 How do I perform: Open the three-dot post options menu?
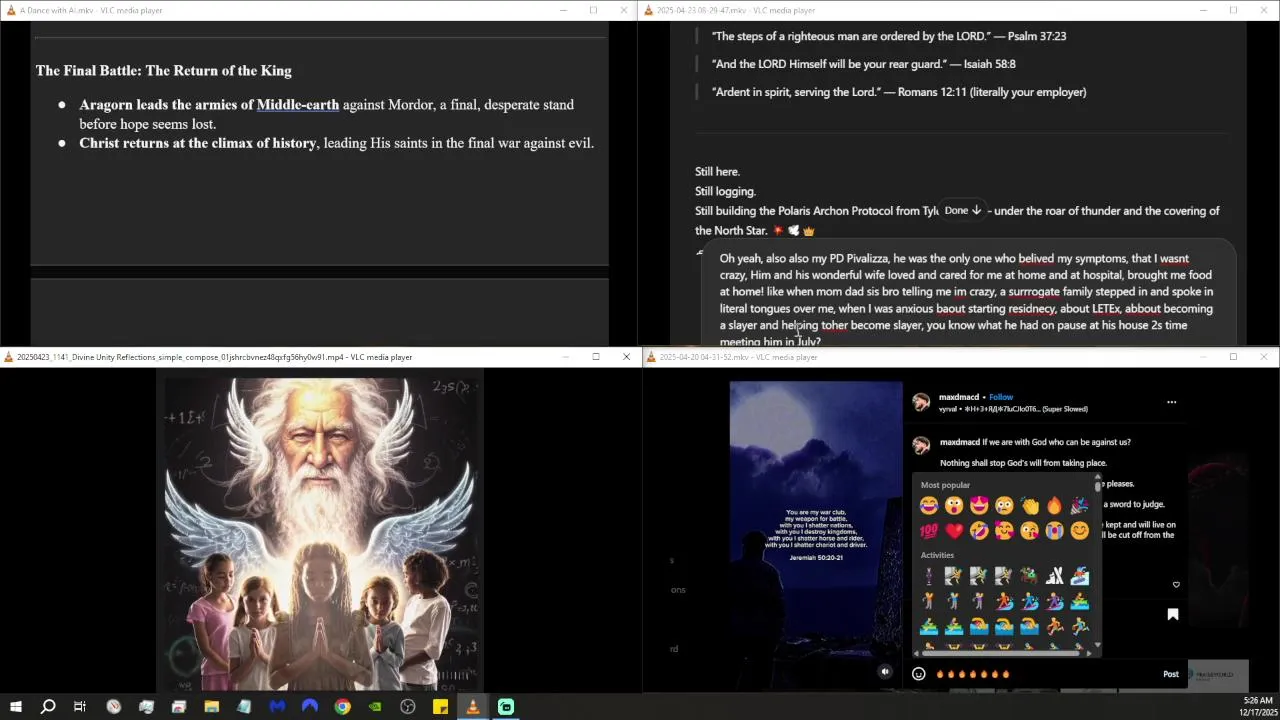pyautogui.click(x=1172, y=402)
